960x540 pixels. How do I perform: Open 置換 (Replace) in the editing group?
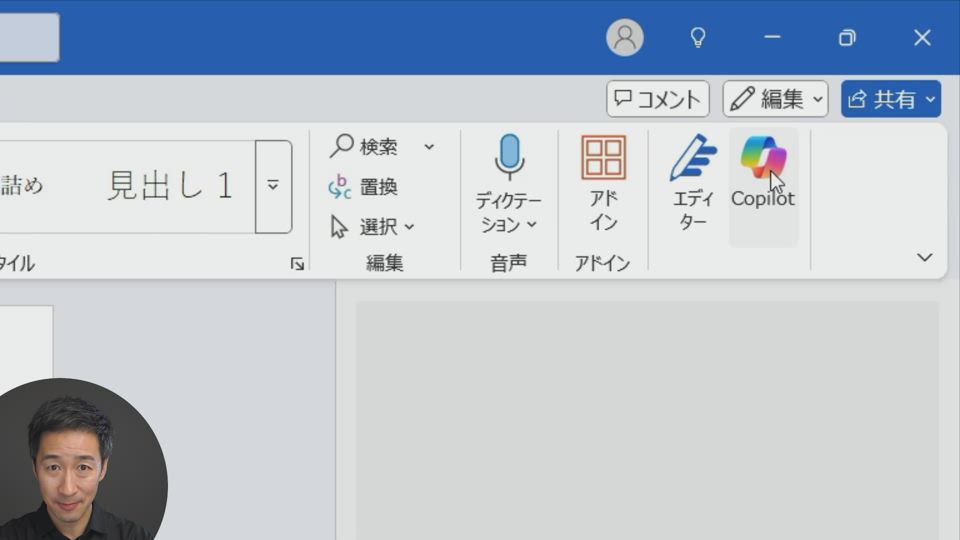pyautogui.click(x=364, y=187)
